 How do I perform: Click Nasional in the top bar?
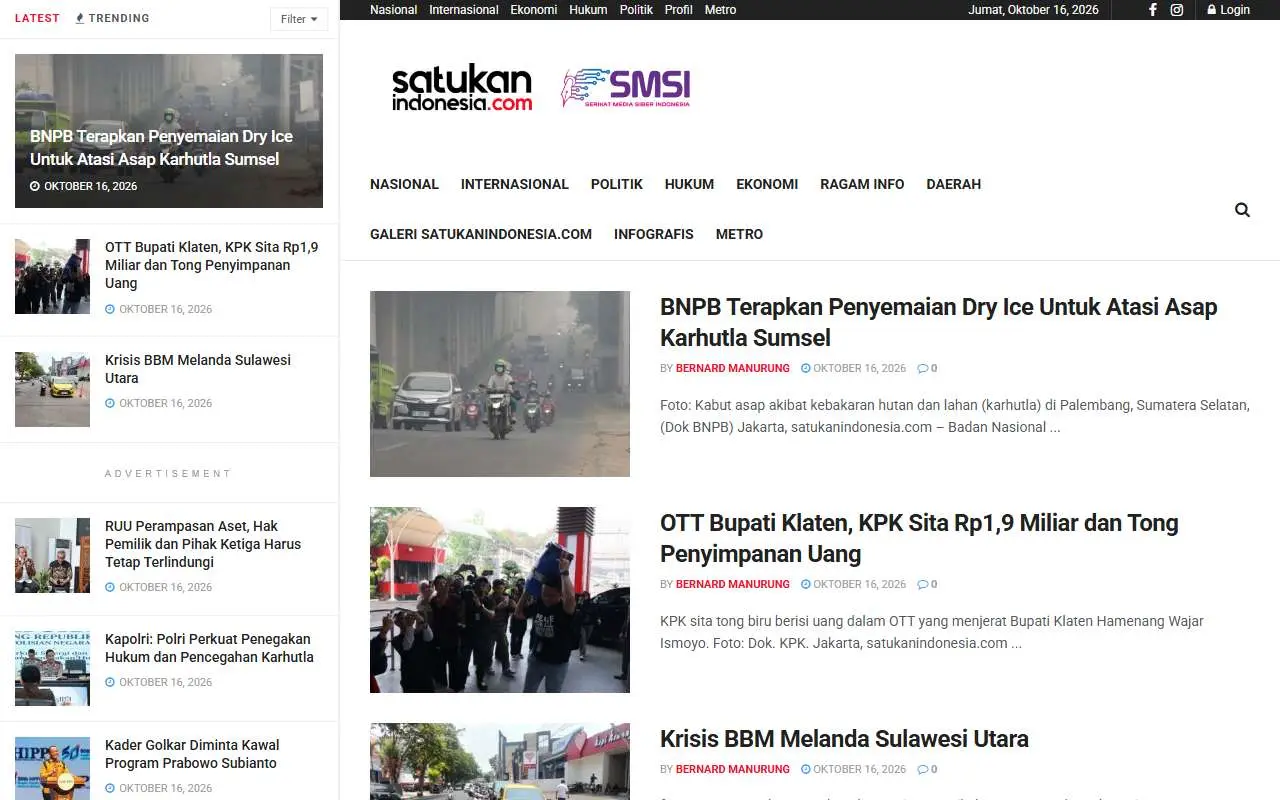394,10
